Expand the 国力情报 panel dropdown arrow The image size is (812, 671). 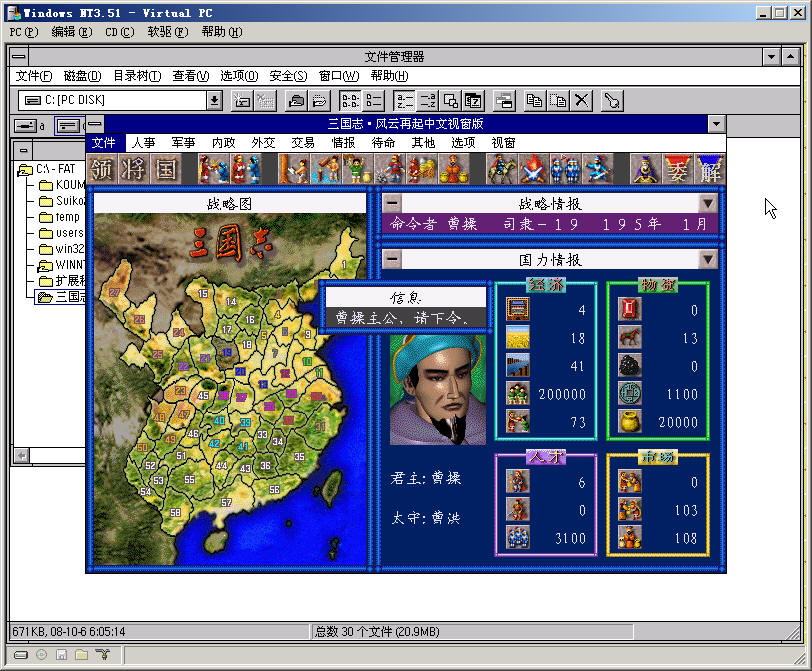pyautogui.click(x=708, y=259)
